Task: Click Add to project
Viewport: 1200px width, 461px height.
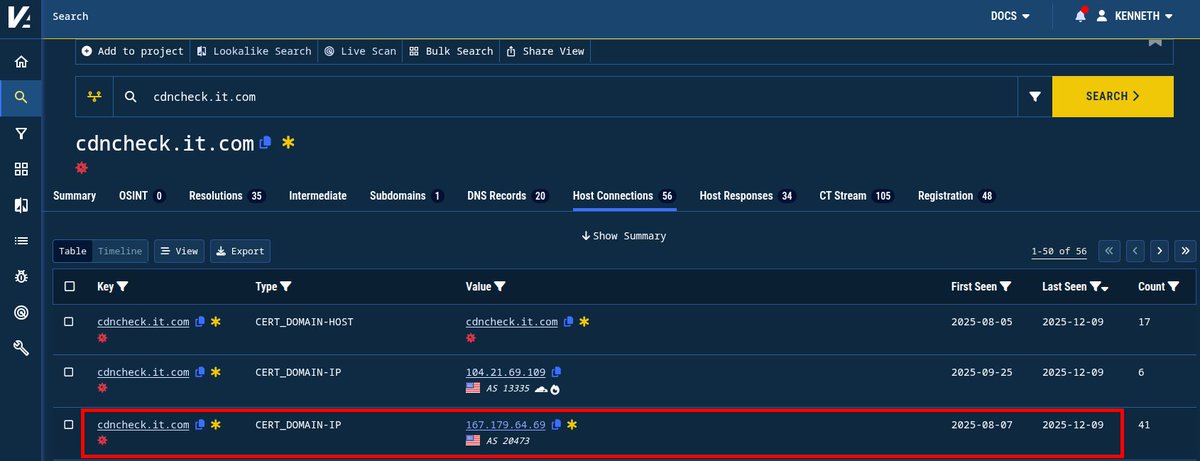Action: [133, 51]
